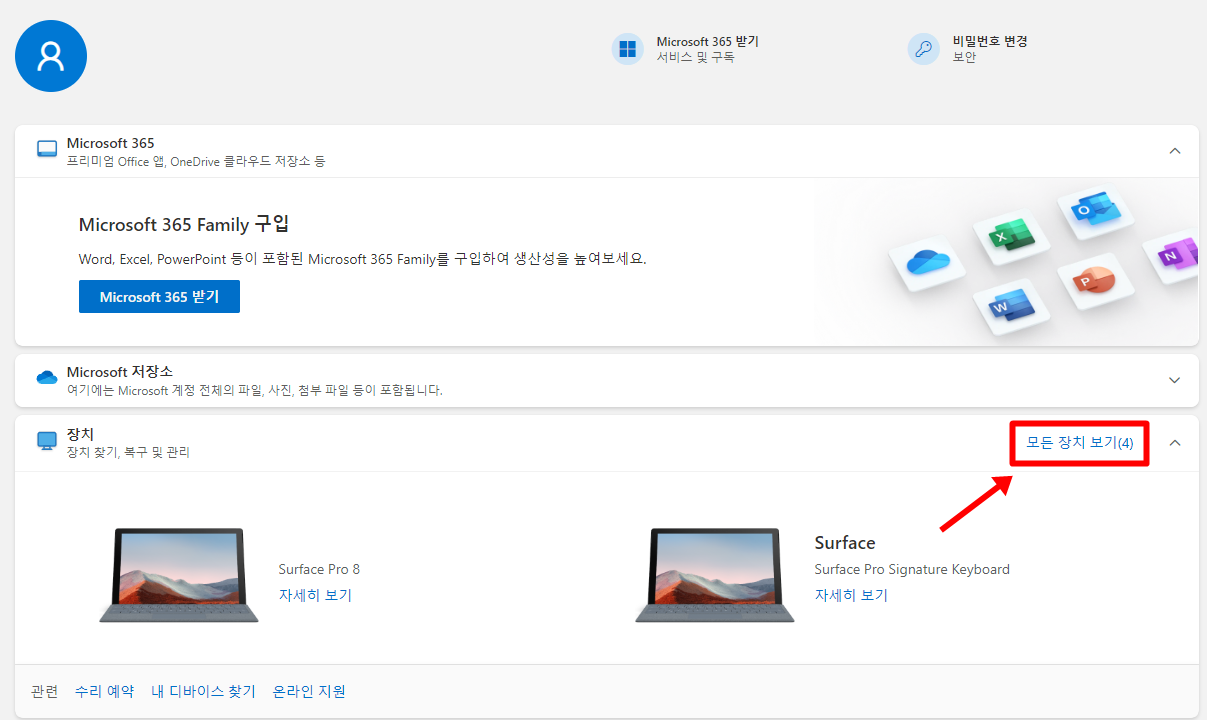Collapse the 장치 section chevron
The width and height of the screenshot is (1207, 720).
[x=1175, y=443]
